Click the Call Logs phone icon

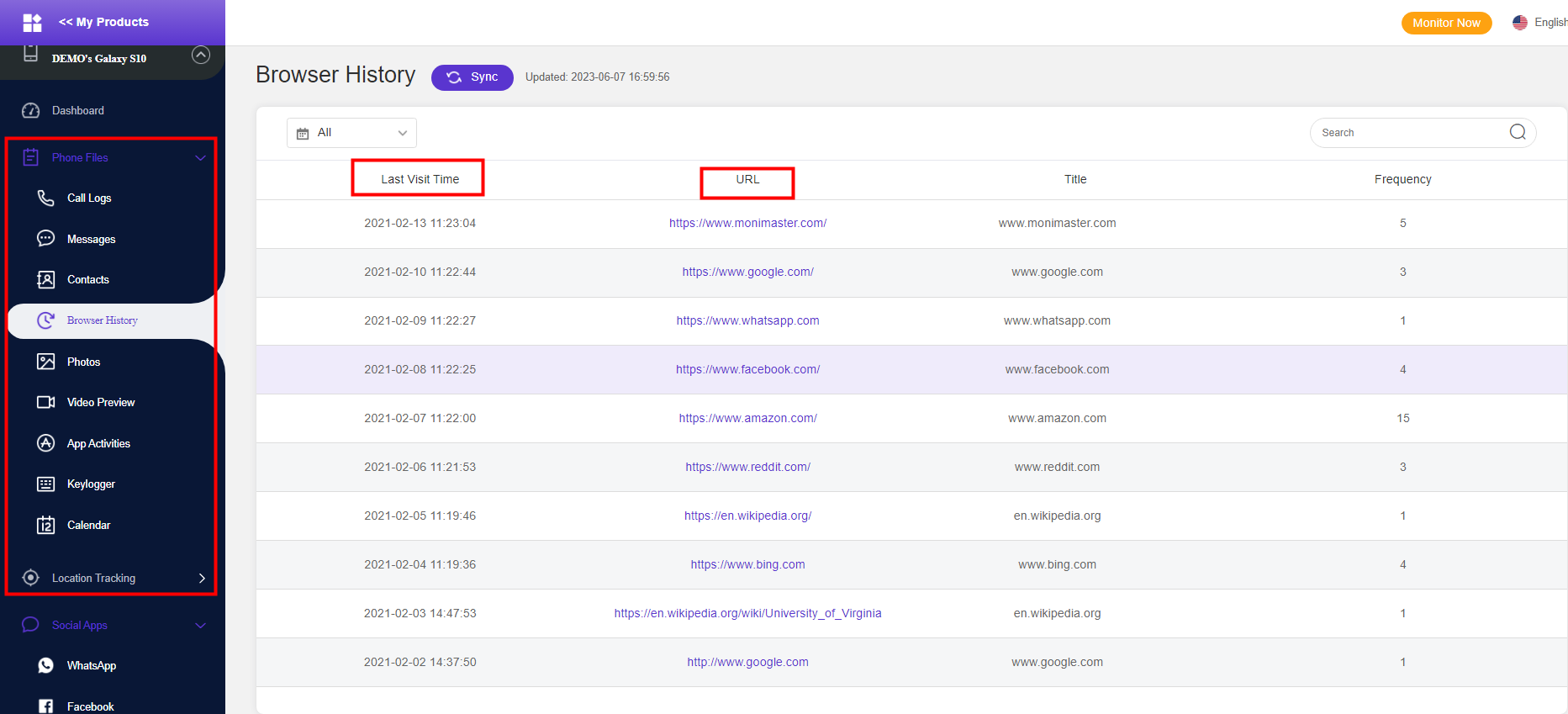click(45, 198)
